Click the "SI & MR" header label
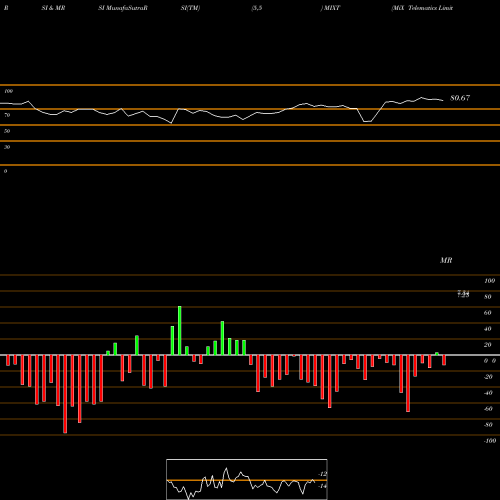This screenshot has width=500, height=500. (x=53, y=8)
